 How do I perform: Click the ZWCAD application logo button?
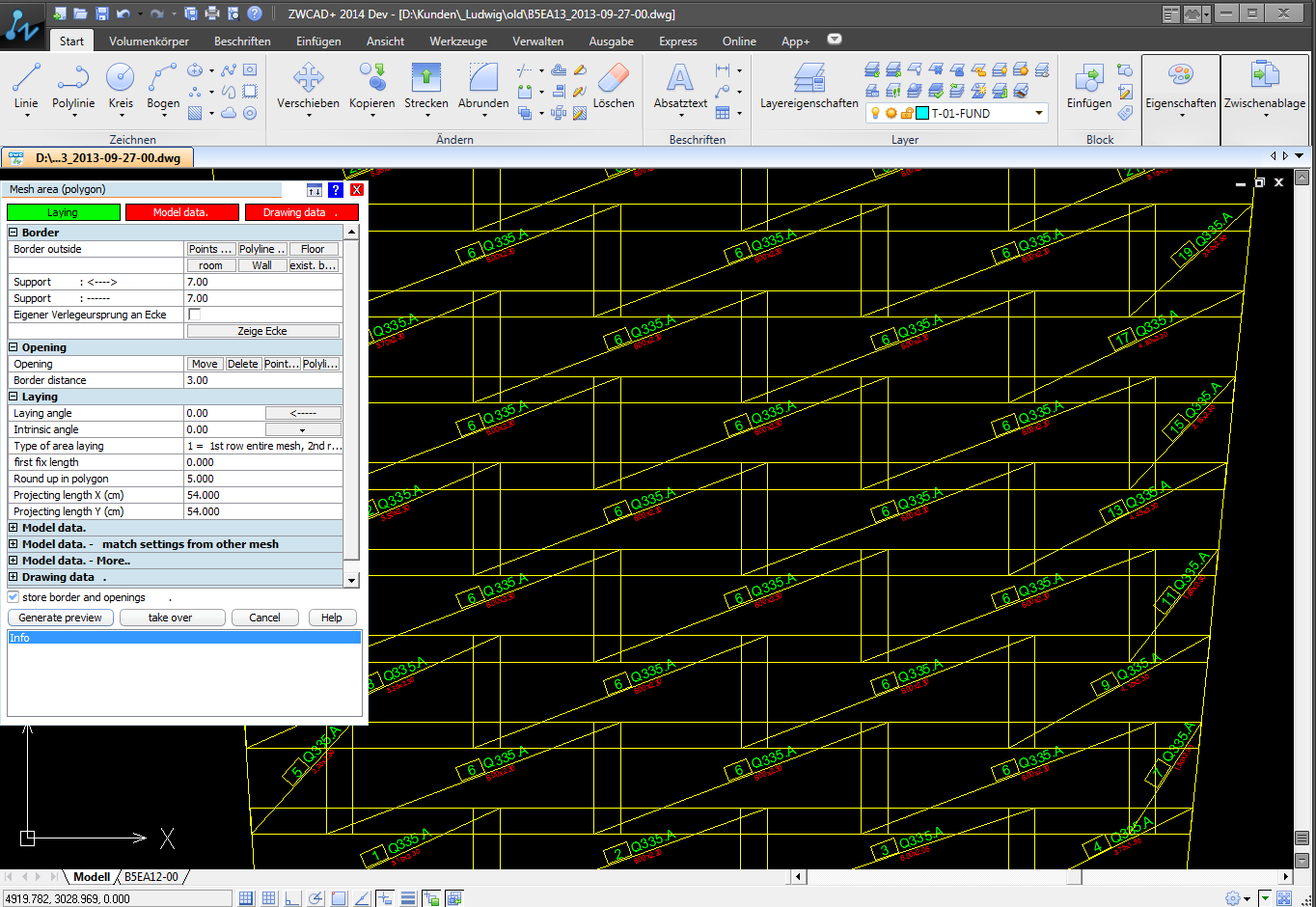(x=22, y=25)
